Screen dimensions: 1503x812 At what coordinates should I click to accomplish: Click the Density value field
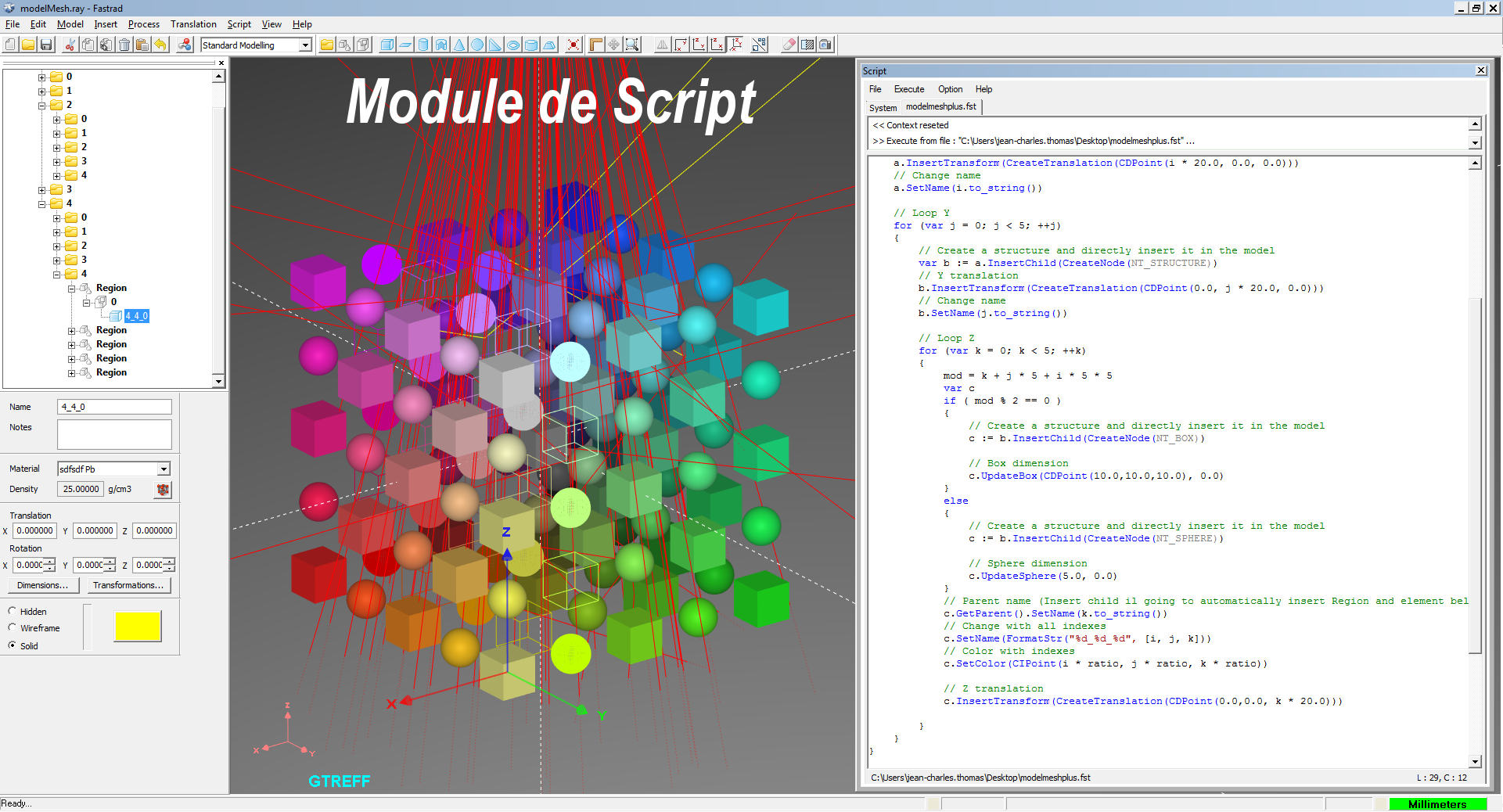pyautogui.click(x=80, y=489)
